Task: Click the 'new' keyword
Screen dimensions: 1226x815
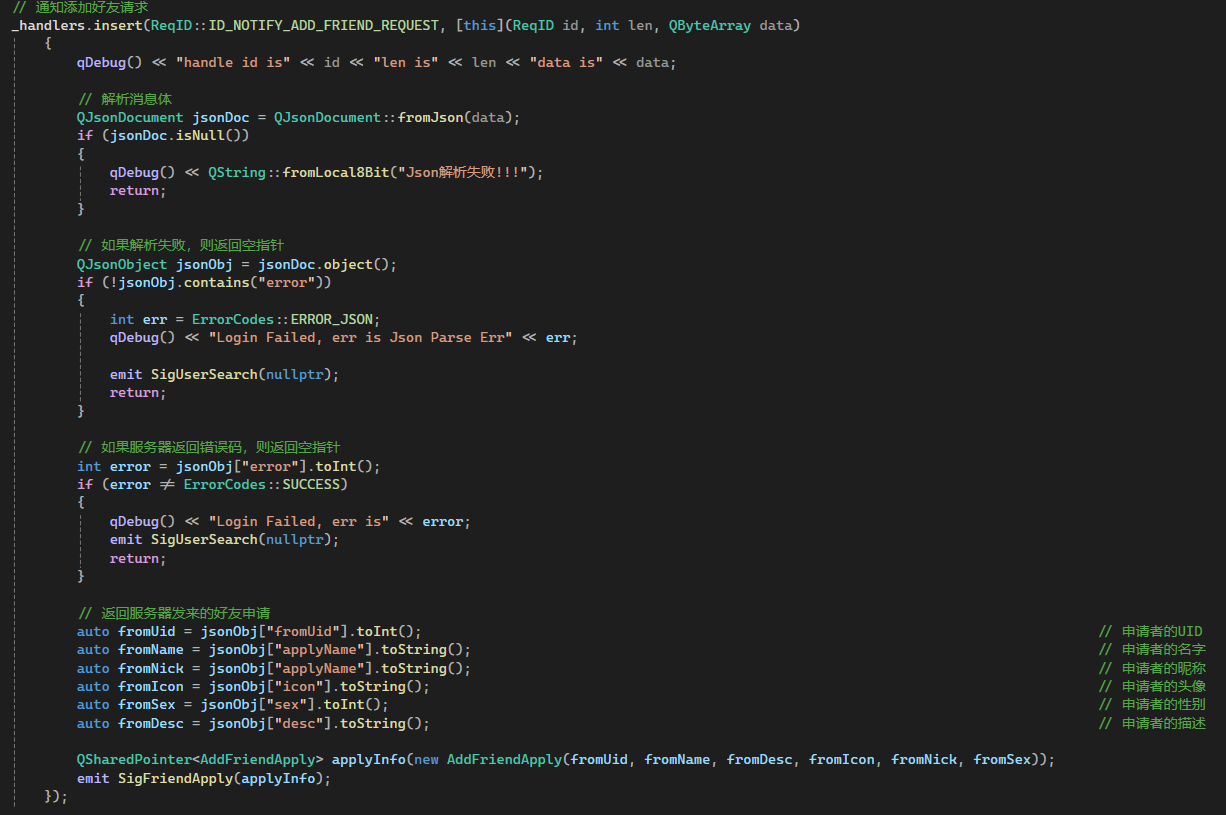Action: [x=426, y=760]
